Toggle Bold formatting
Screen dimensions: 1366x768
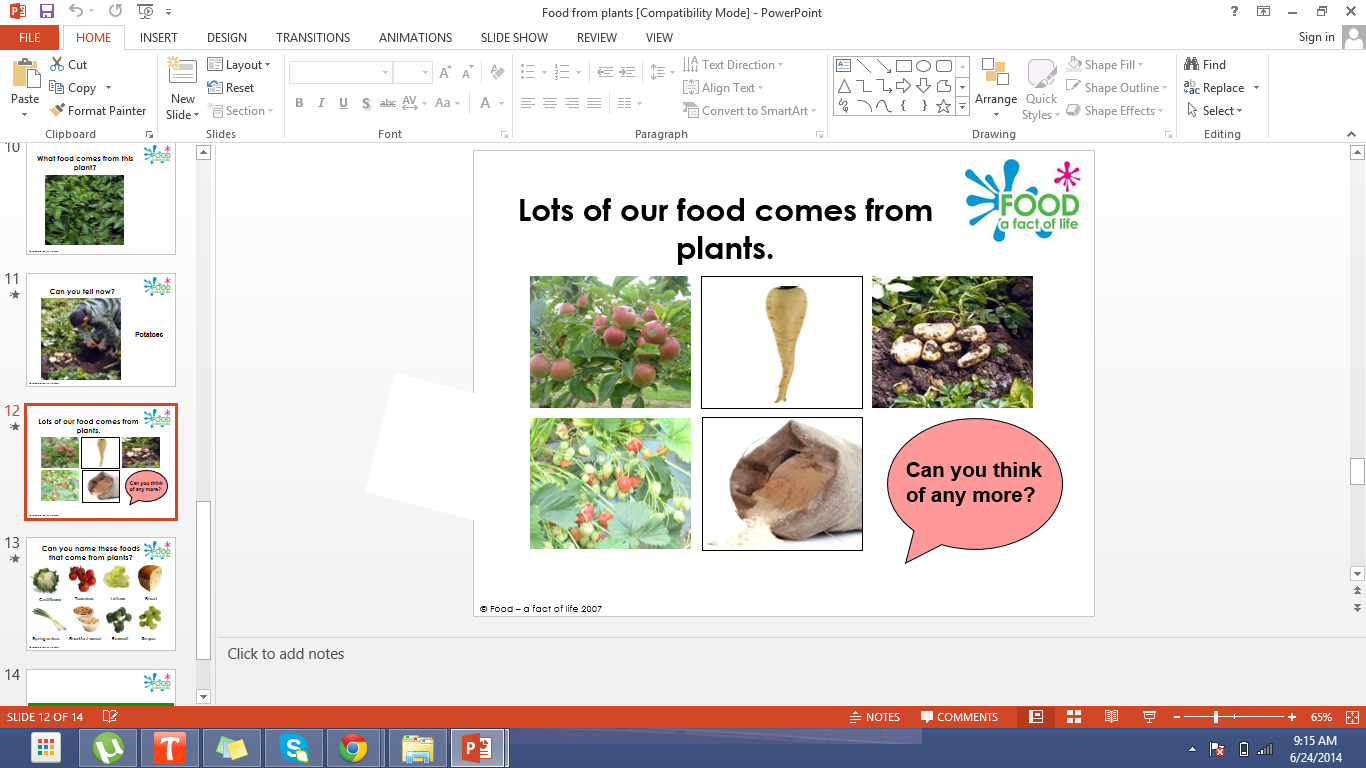299,103
